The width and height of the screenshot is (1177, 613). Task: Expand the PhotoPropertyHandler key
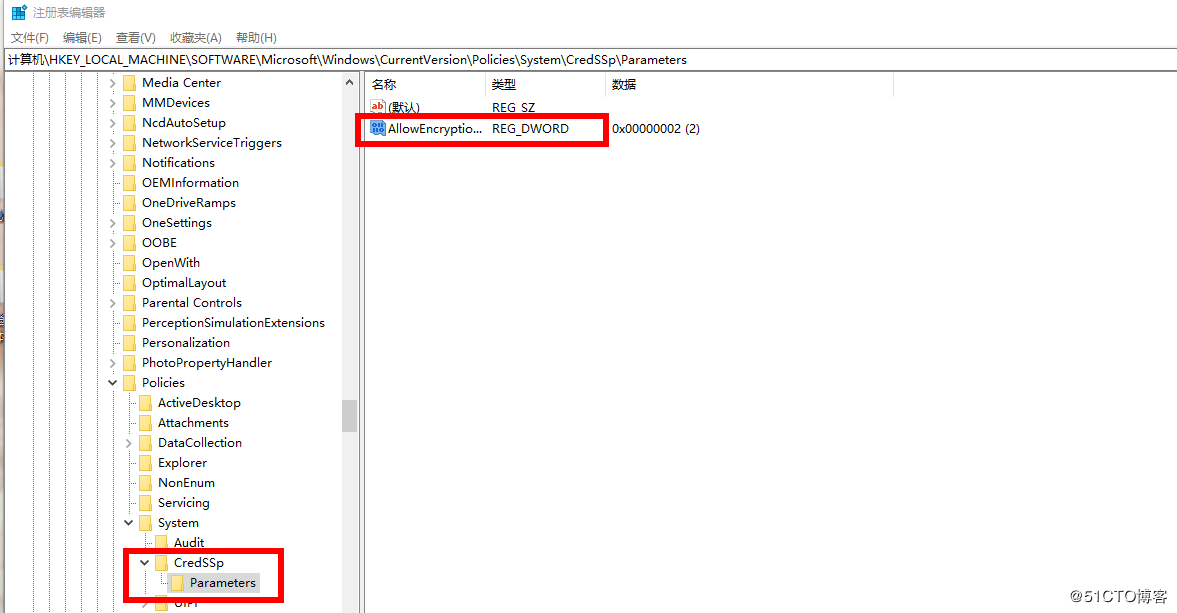tap(113, 363)
